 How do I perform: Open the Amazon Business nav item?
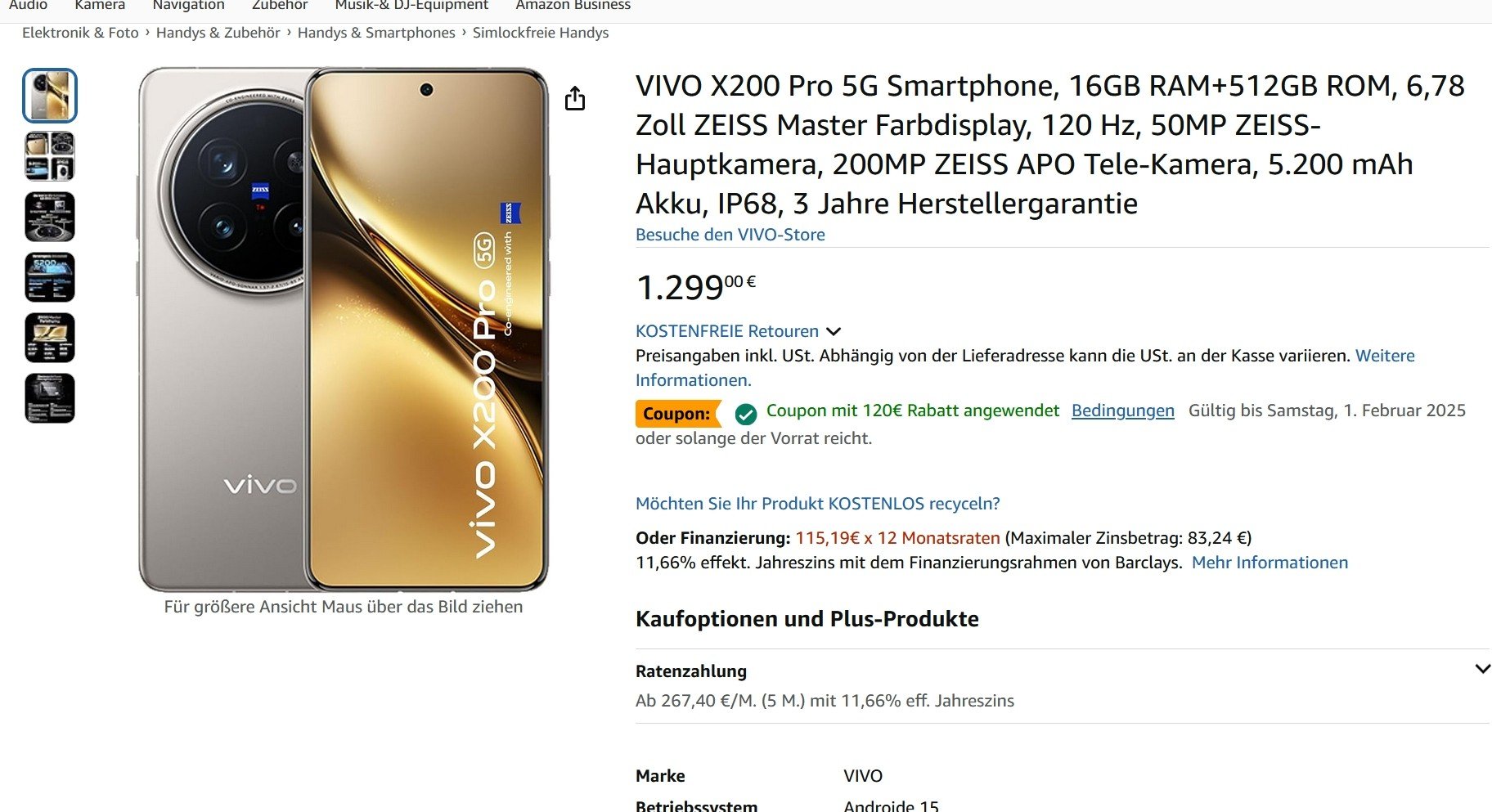573,6
